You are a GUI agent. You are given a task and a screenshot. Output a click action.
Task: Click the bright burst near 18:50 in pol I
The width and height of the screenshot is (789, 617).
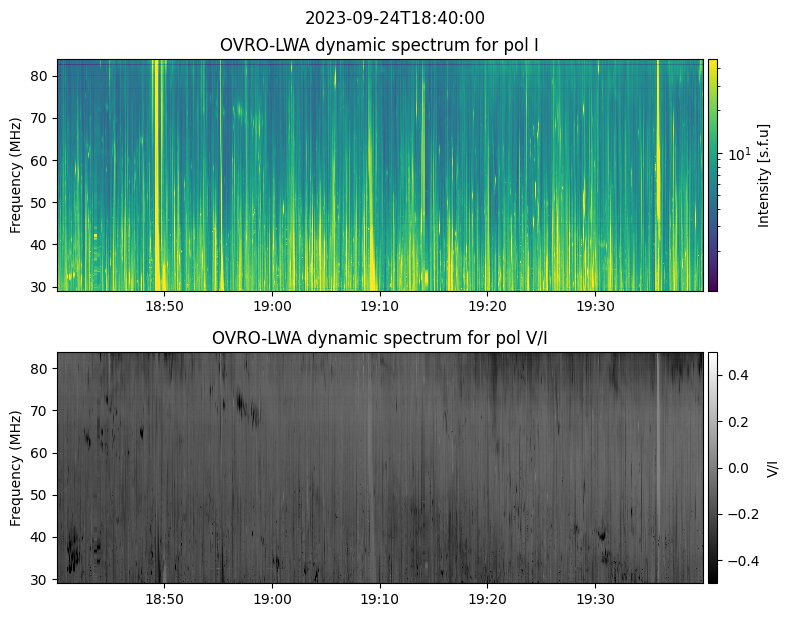click(157, 175)
